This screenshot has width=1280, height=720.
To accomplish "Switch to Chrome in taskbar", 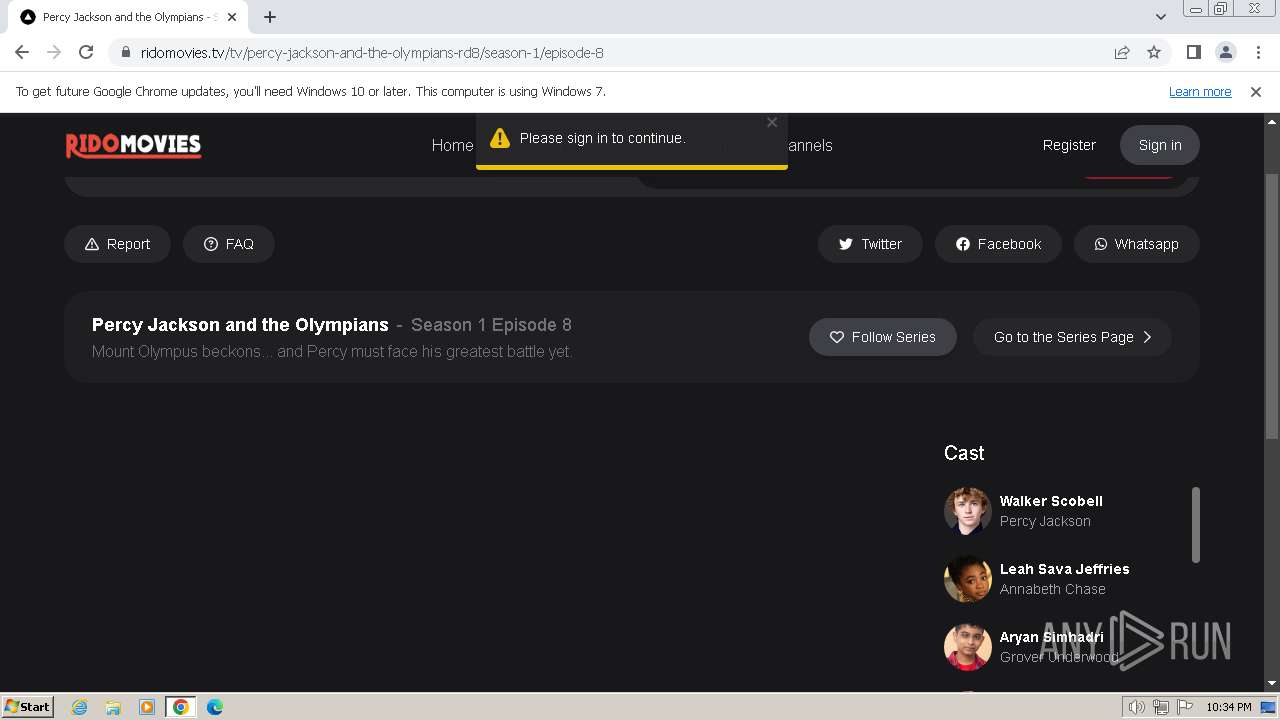I will pyautogui.click(x=181, y=707).
